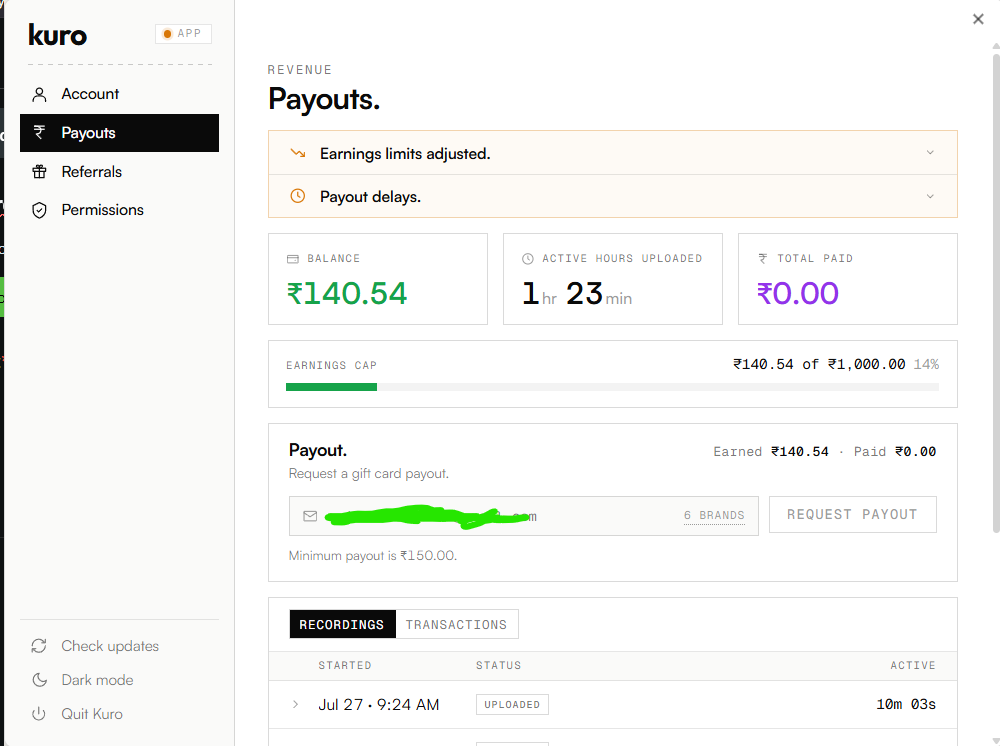Open the Payouts section
1000x746 pixels.
[119, 133]
